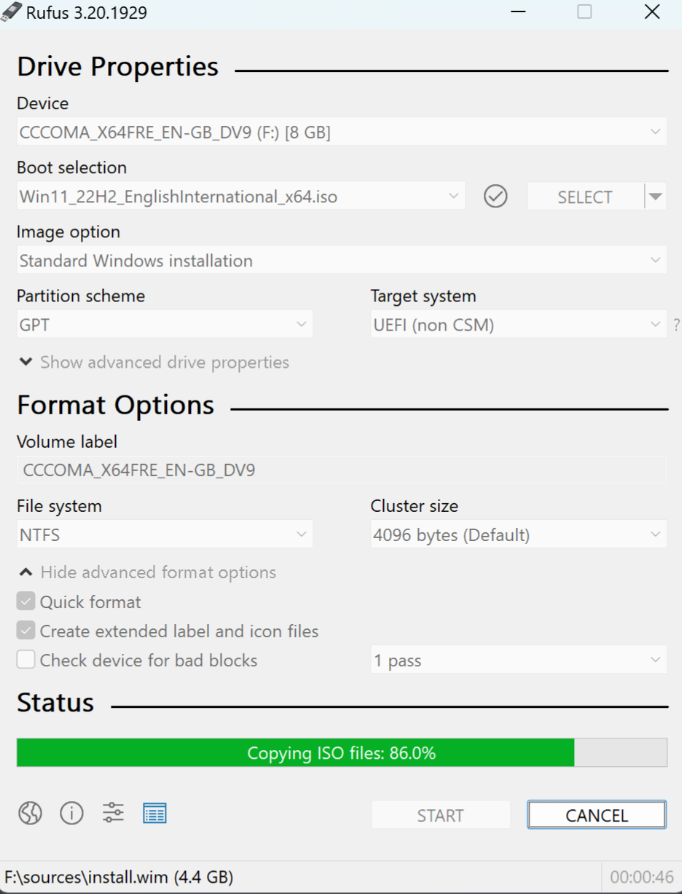Click the Rufus USB app icon
Screen dimensions: 682x894
12,12
